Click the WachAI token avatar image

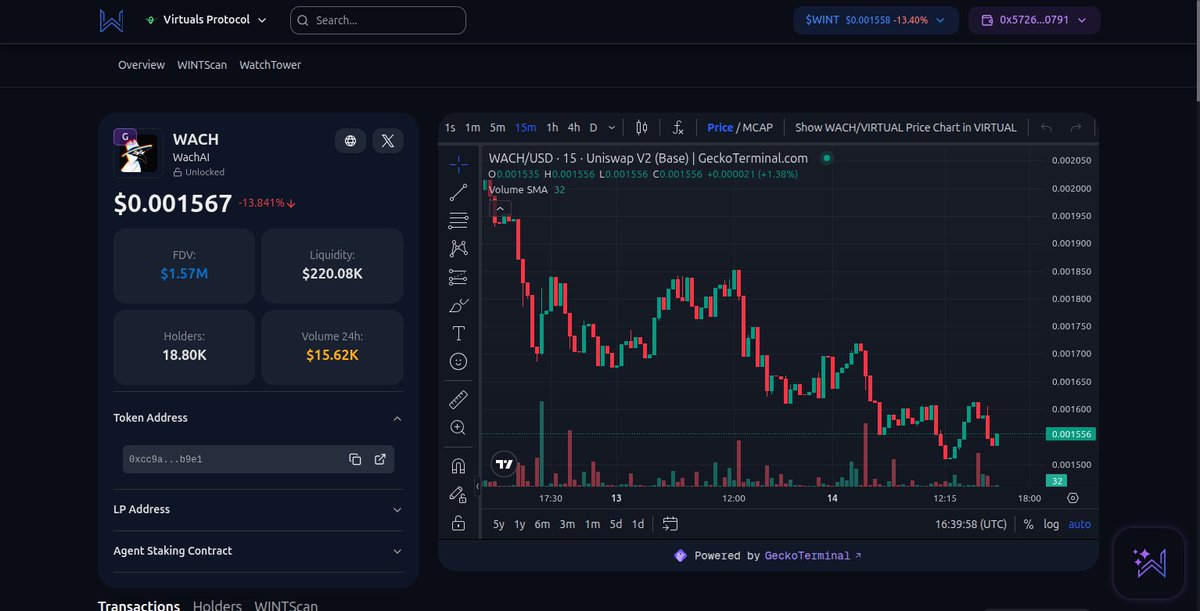click(136, 154)
